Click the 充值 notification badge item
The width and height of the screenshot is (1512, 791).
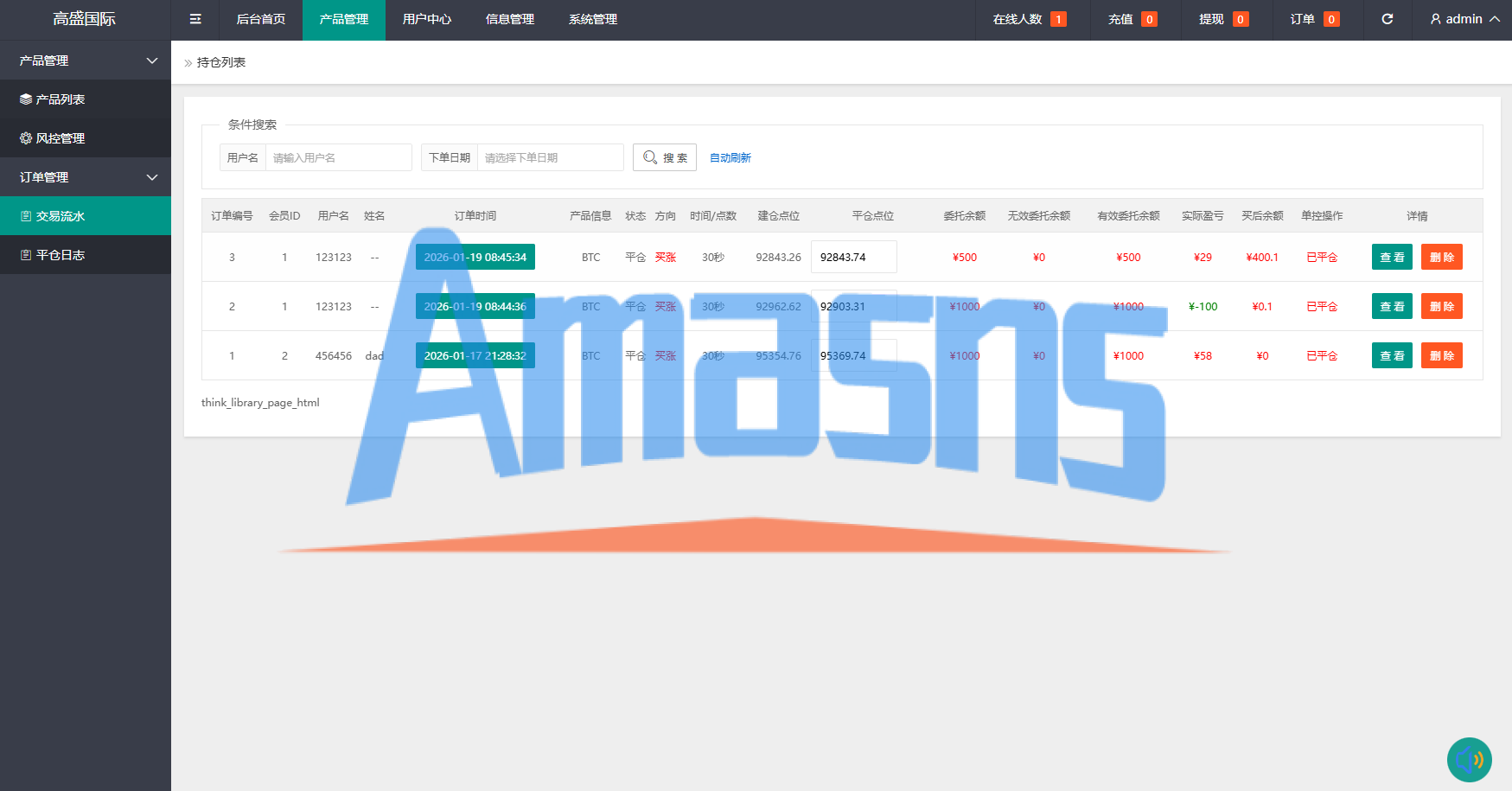(x=1132, y=19)
